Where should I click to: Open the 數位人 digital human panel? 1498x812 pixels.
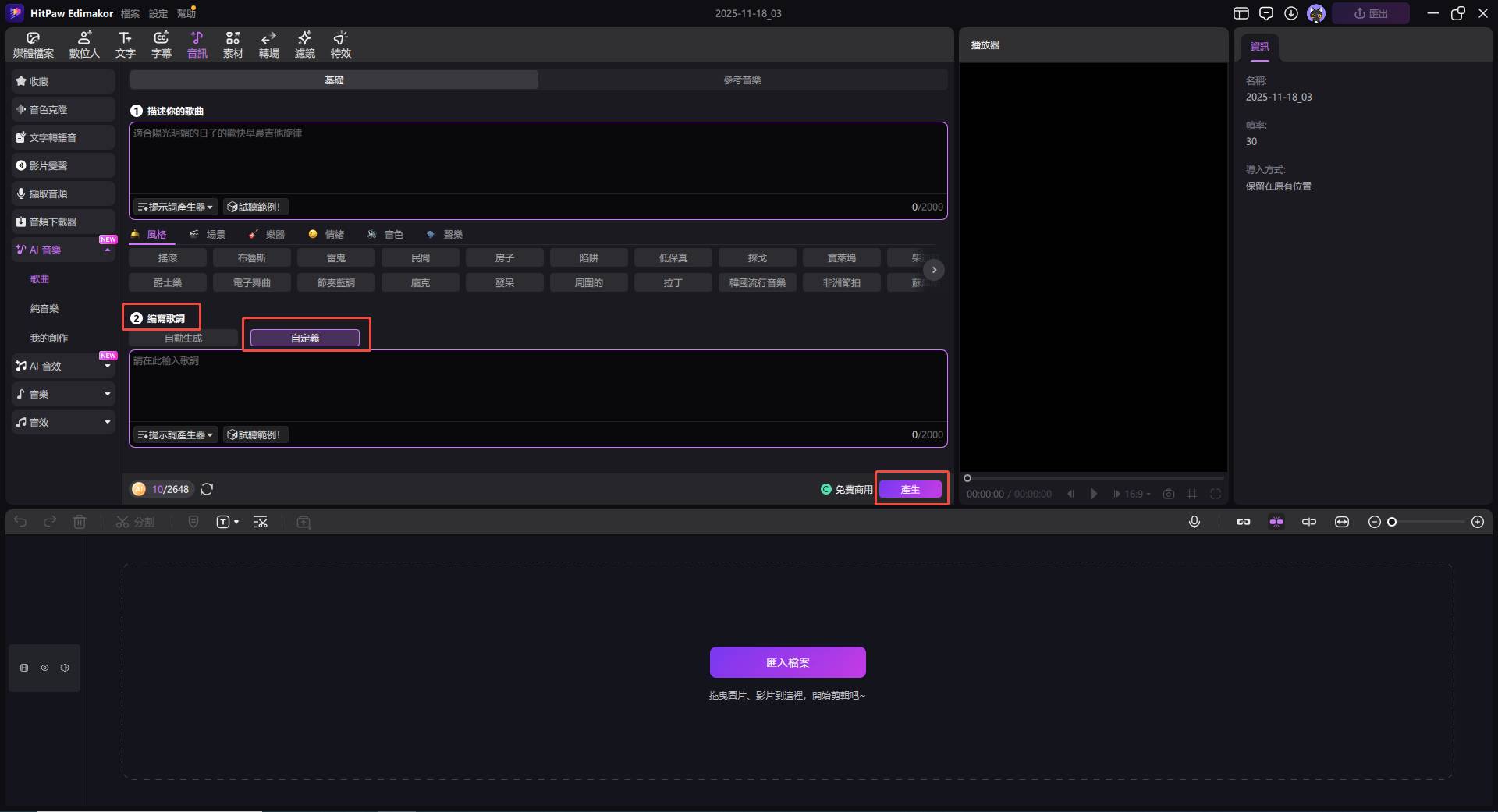pos(84,44)
